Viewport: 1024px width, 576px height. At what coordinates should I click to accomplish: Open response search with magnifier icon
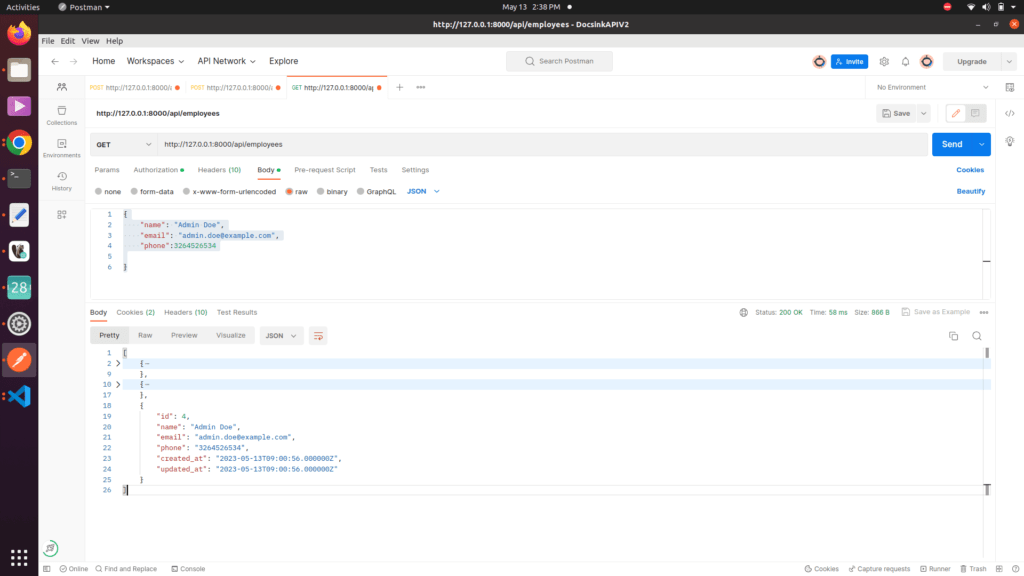pyautogui.click(x=977, y=336)
